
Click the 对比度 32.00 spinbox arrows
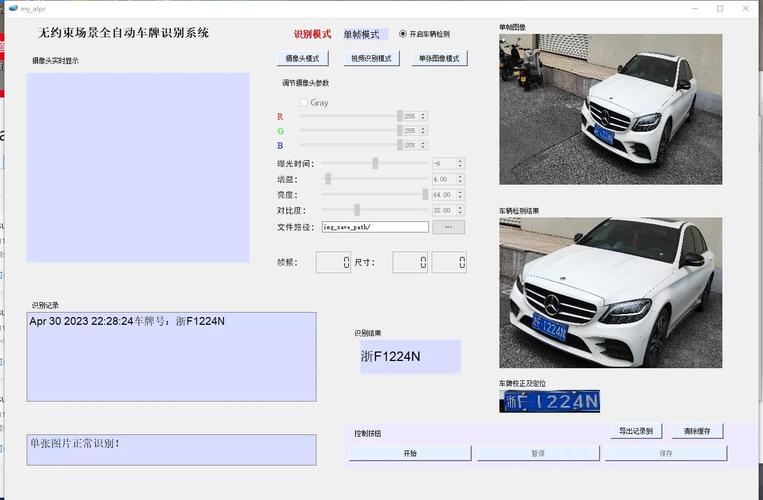coord(460,210)
